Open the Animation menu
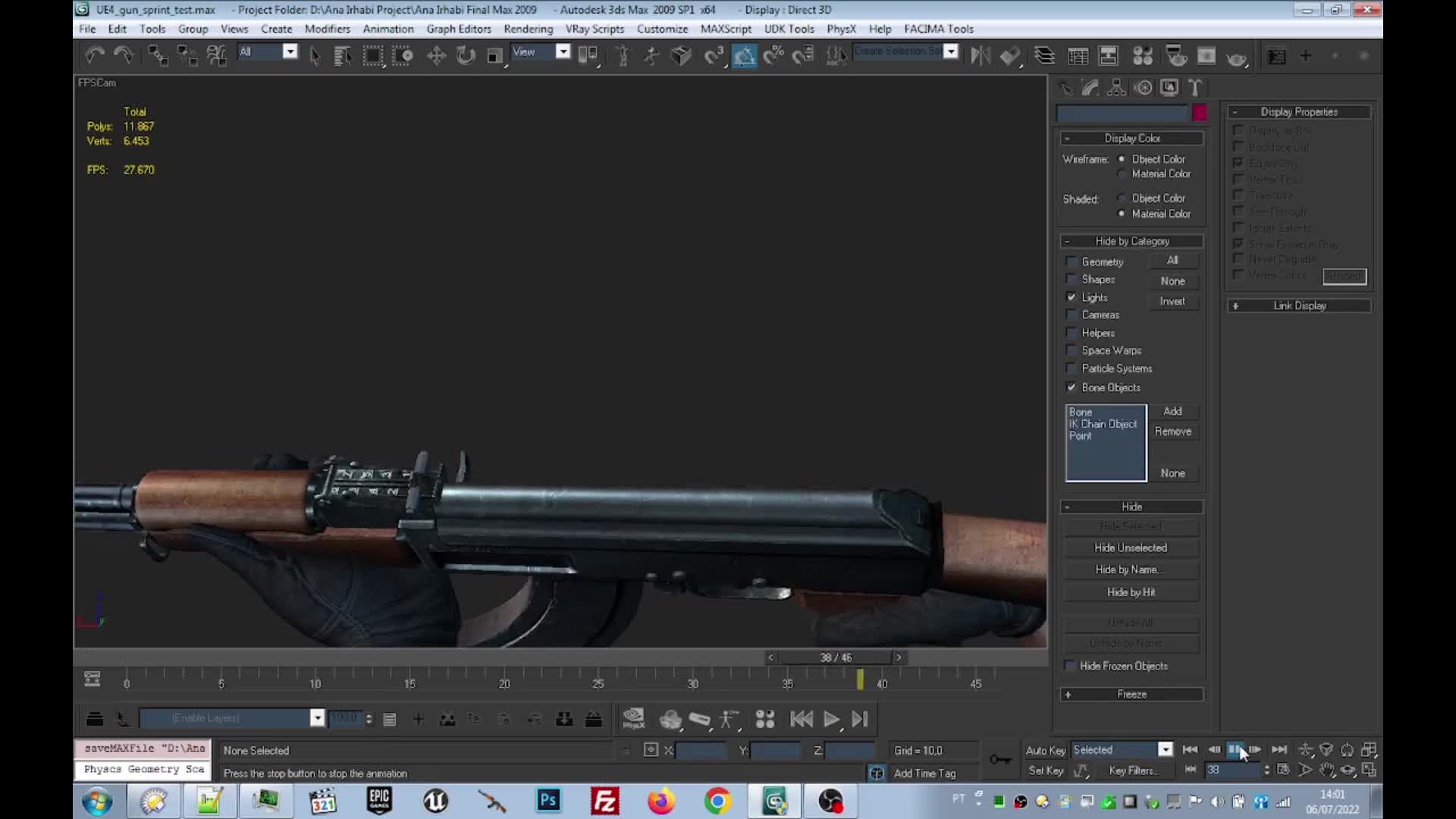 388,29
